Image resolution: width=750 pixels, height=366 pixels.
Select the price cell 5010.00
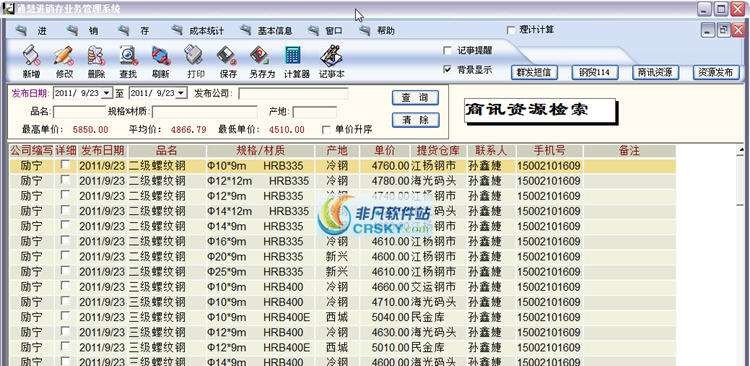(385, 347)
